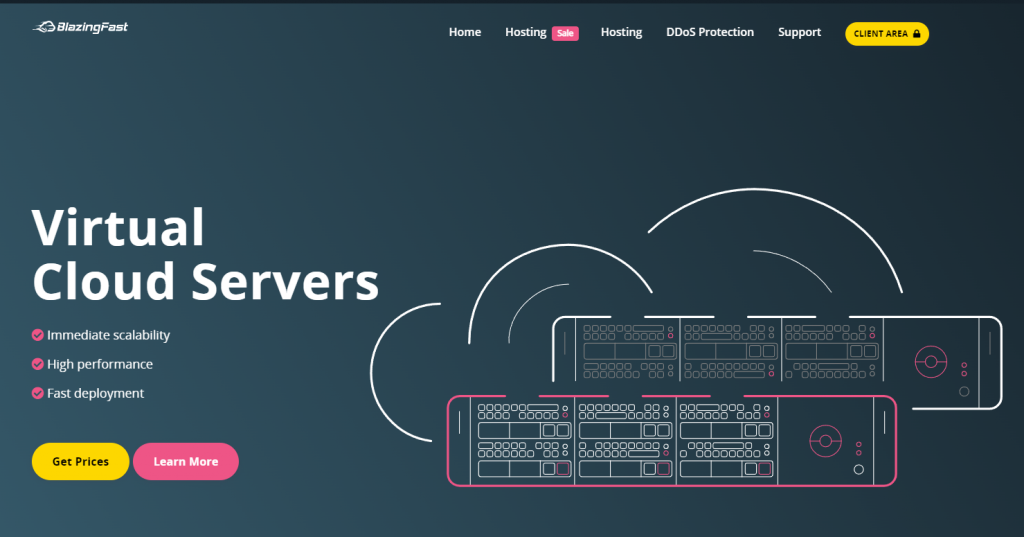Click checkmark icon beside Fast deployment
Image resolution: width=1024 pixels, height=537 pixels.
pos(38,393)
